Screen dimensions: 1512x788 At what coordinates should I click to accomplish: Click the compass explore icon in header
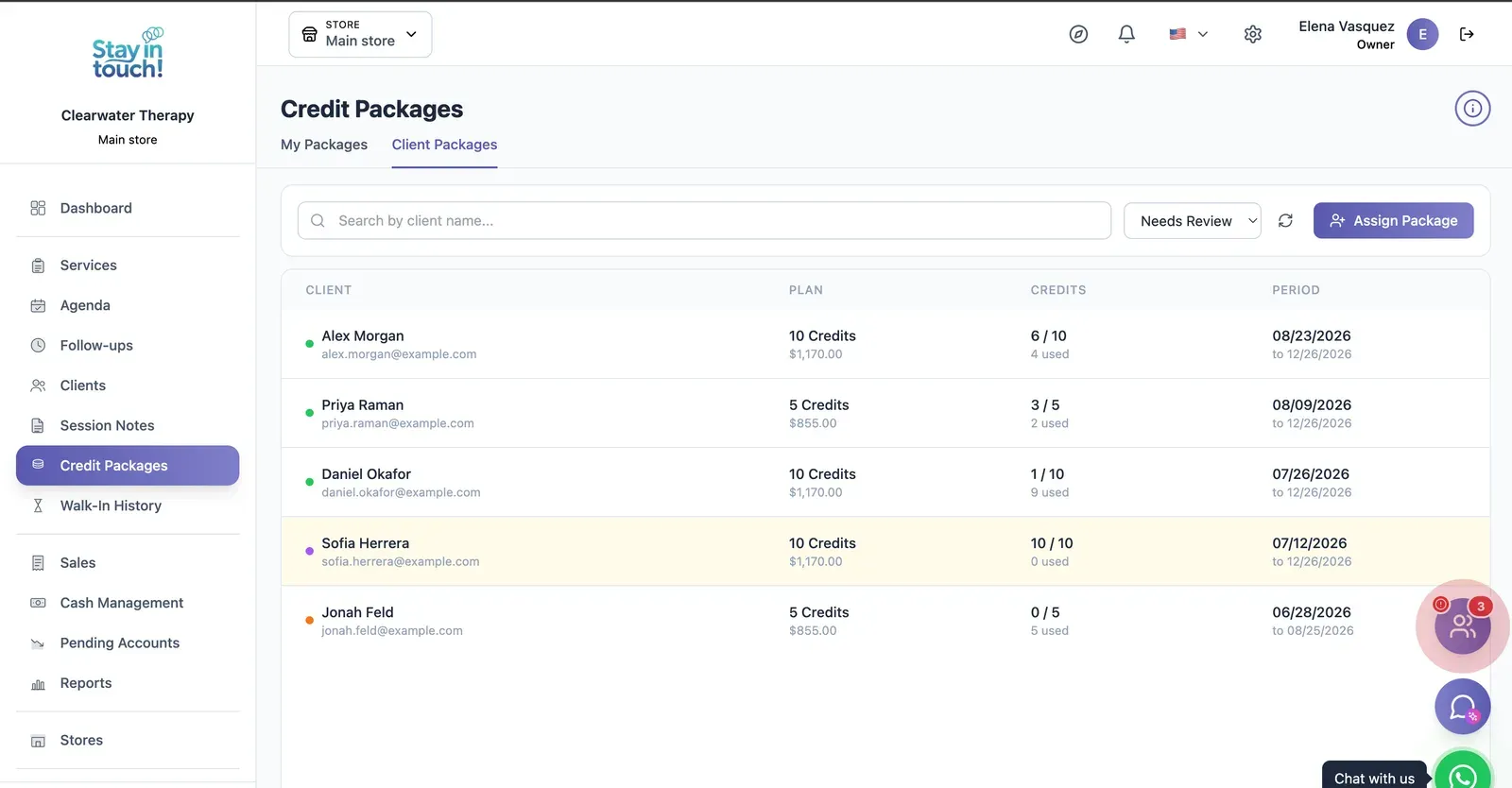point(1078,34)
